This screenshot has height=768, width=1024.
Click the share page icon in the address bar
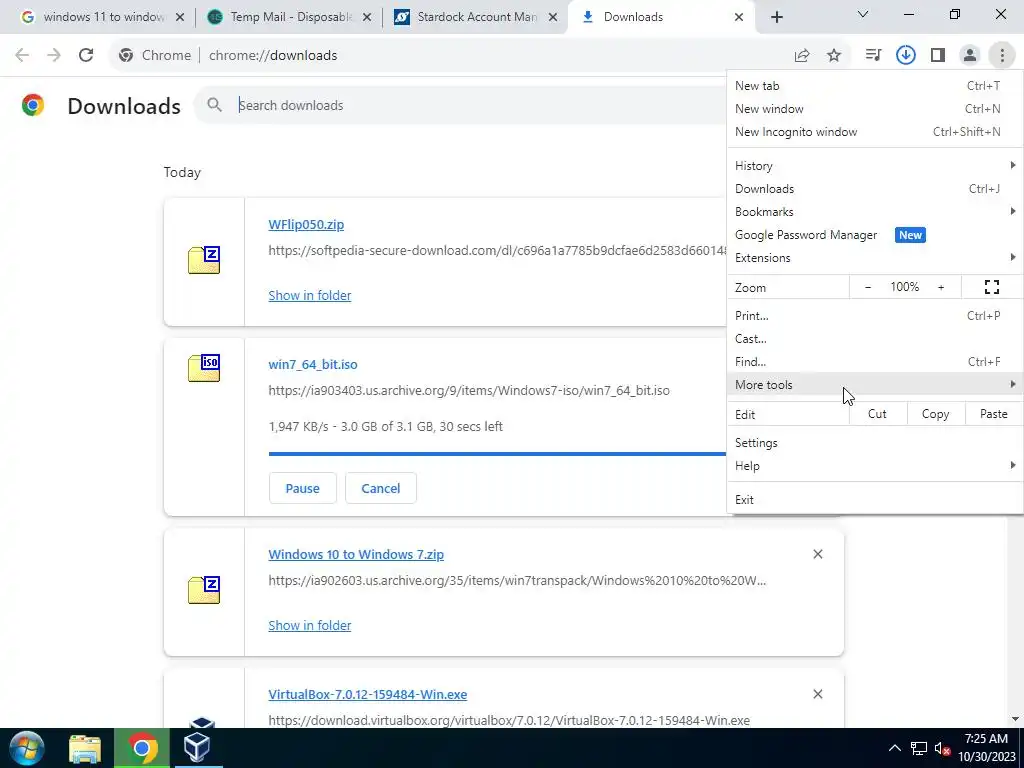point(802,56)
